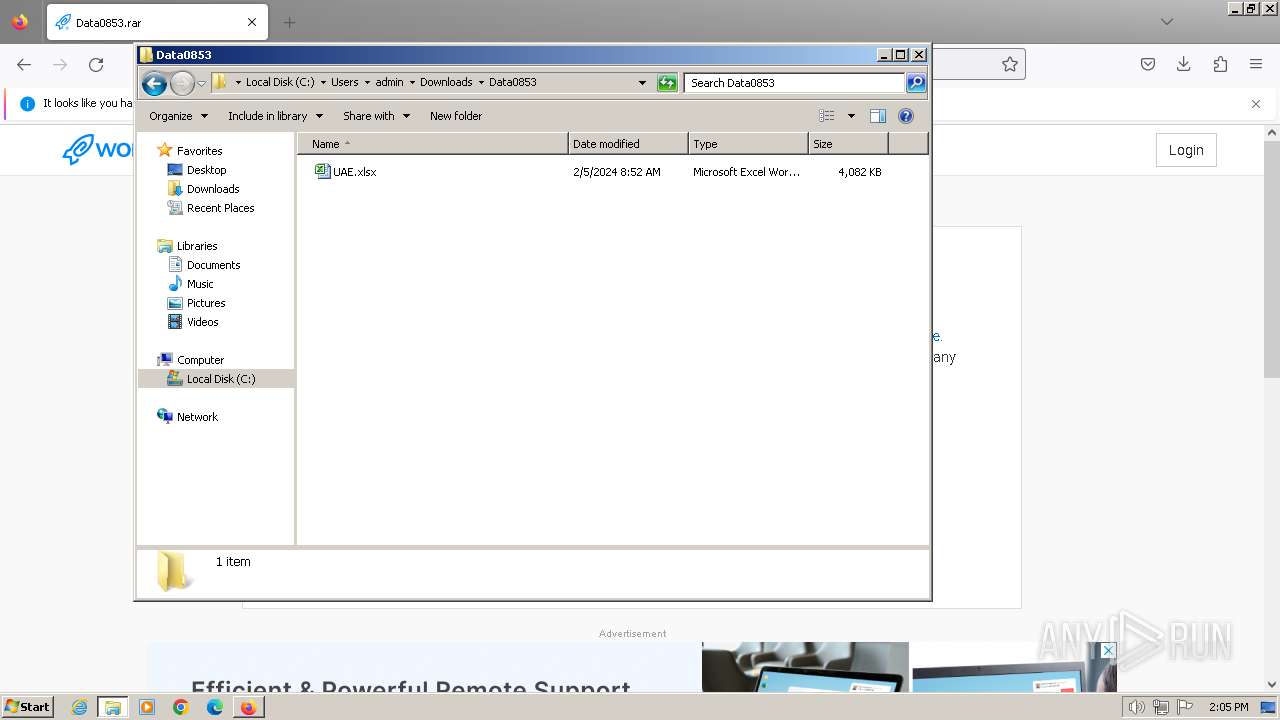Click the volume speaker tray icon
This screenshot has width=1280, height=720.
tap(1136, 707)
